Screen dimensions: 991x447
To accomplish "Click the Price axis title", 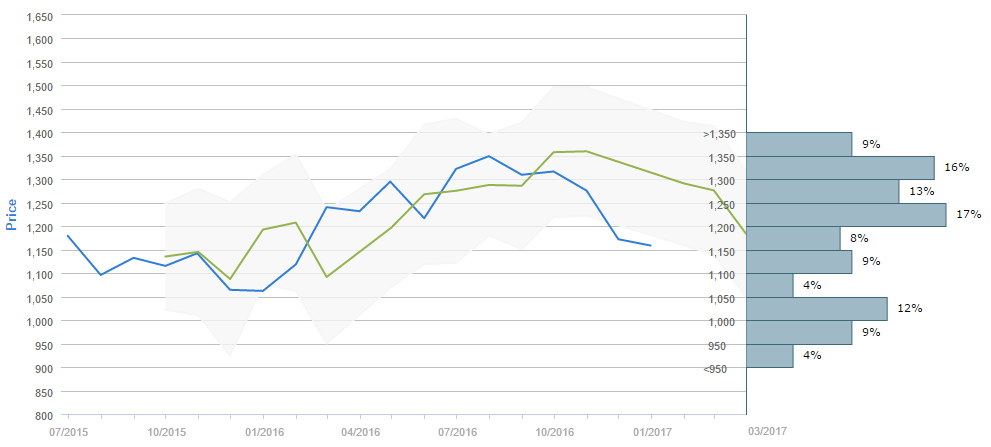I will [x=13, y=215].
